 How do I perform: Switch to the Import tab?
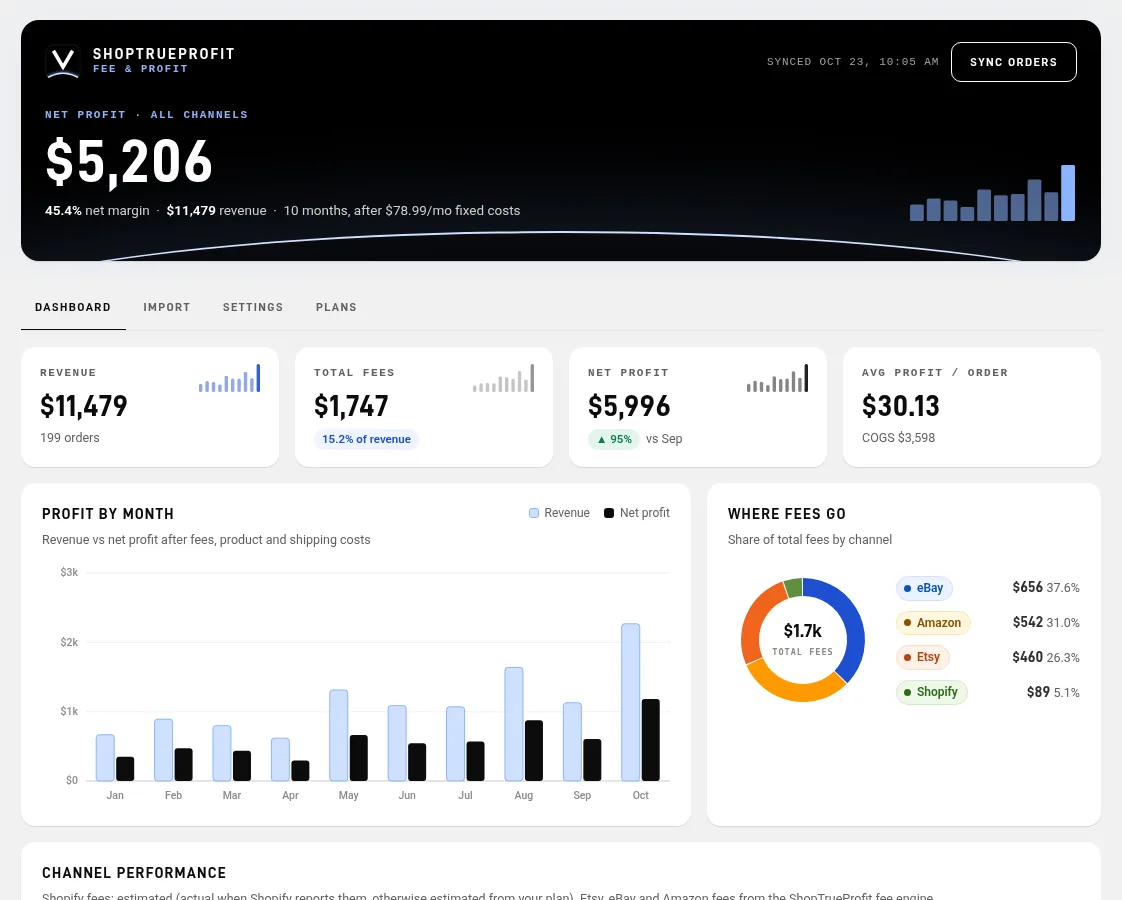pos(167,307)
